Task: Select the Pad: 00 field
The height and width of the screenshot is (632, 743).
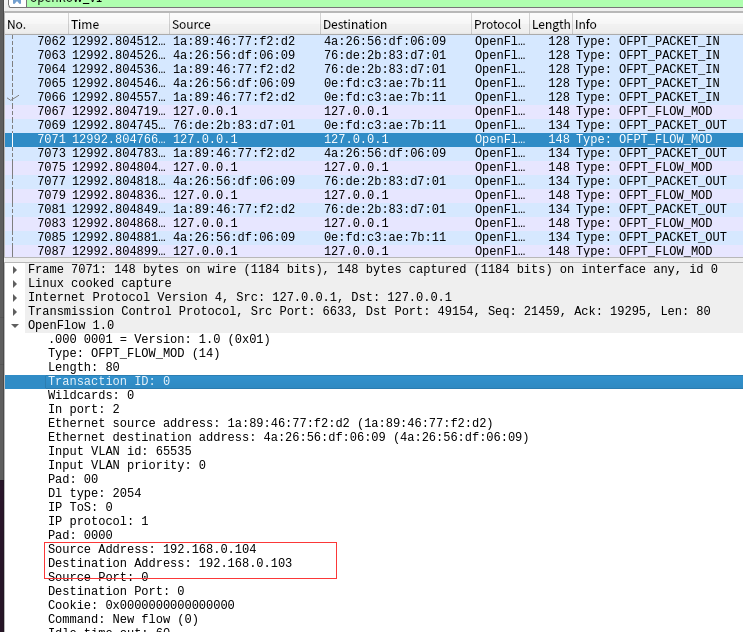Action: coord(72,479)
